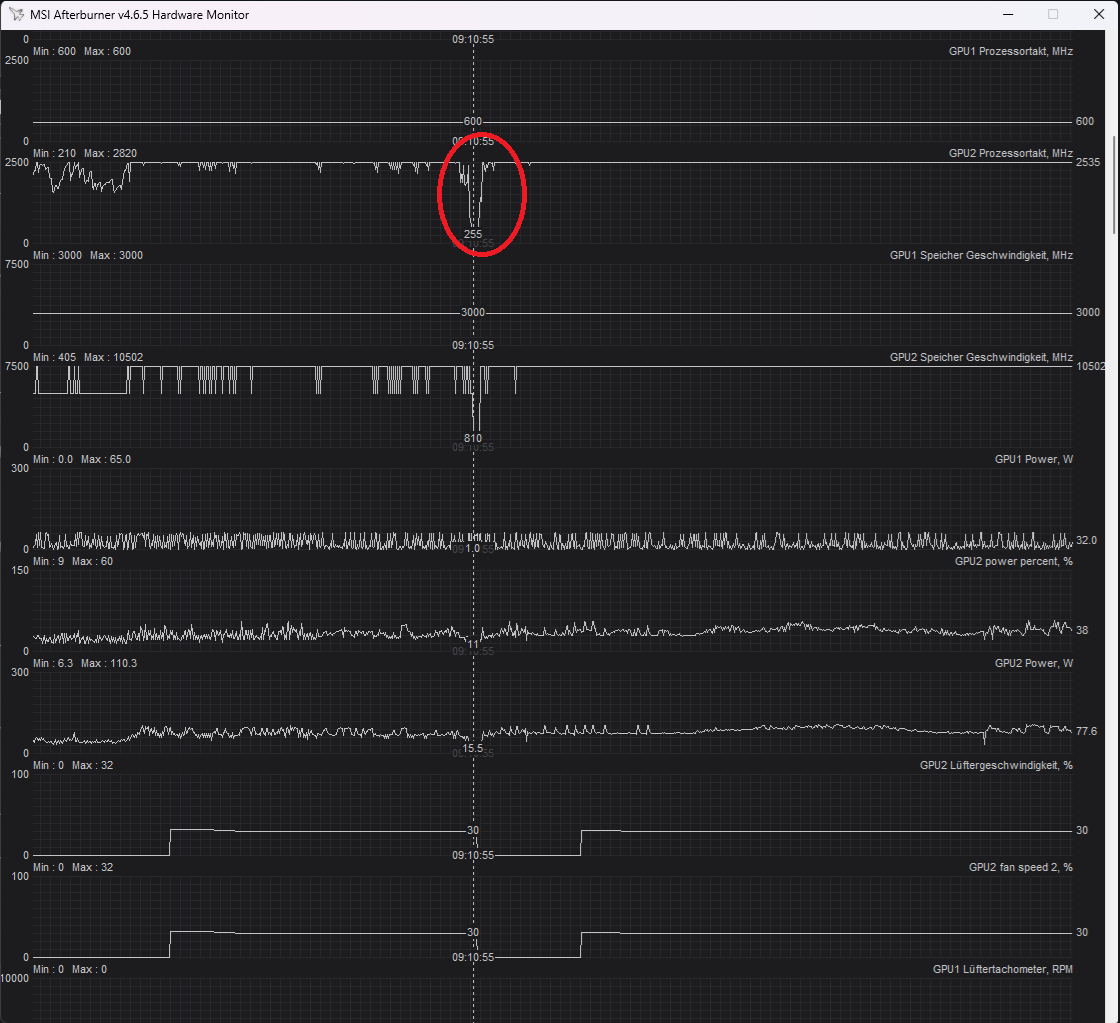
Task: Click the window title MSI Afterburner v4.6.5 Hardware Monitor
Action: [x=139, y=15]
